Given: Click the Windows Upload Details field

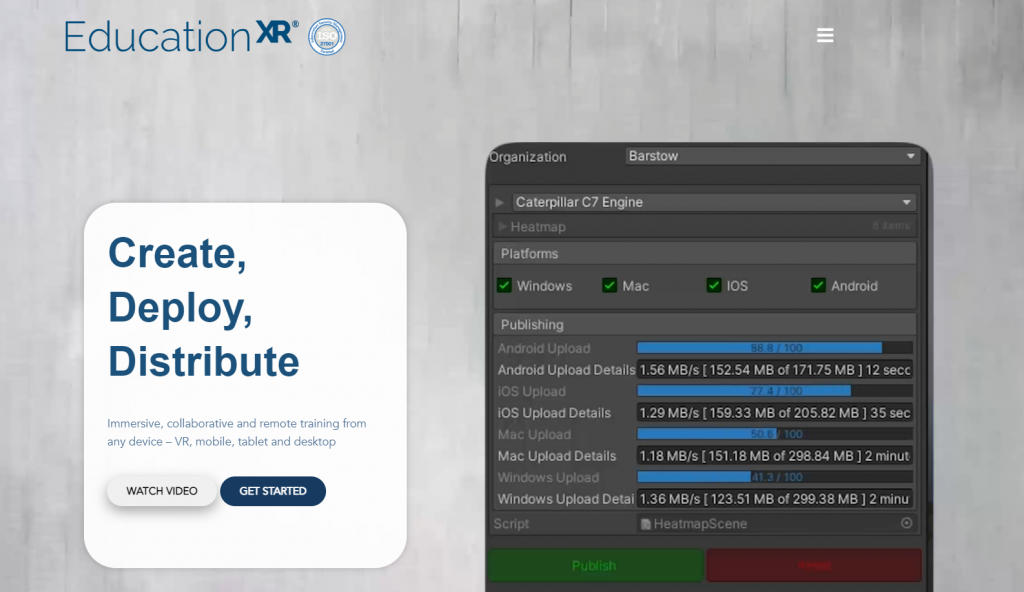Looking at the screenshot, I should tap(775, 499).
